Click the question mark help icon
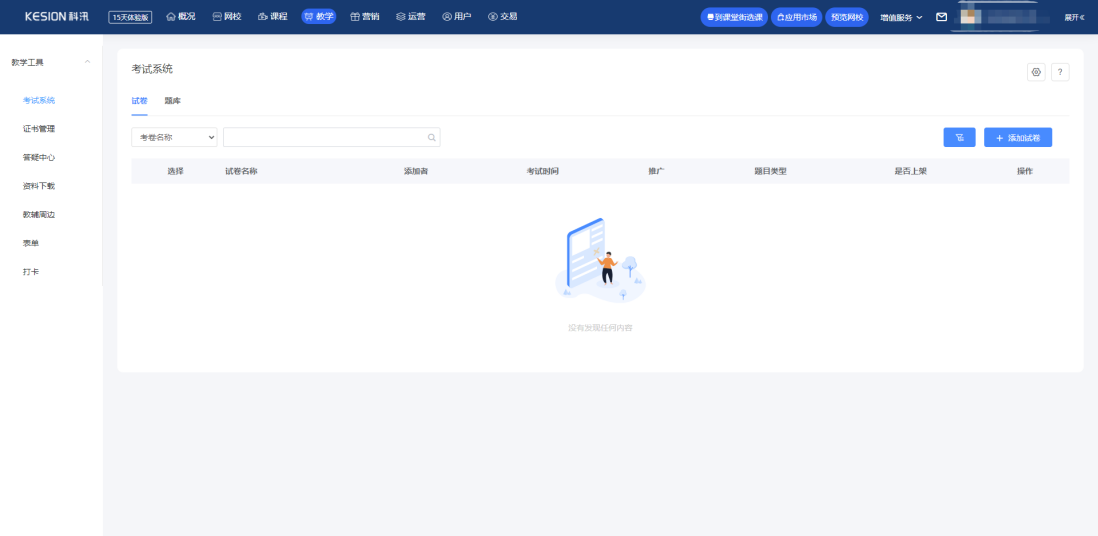This screenshot has width=1098, height=536. [1060, 72]
